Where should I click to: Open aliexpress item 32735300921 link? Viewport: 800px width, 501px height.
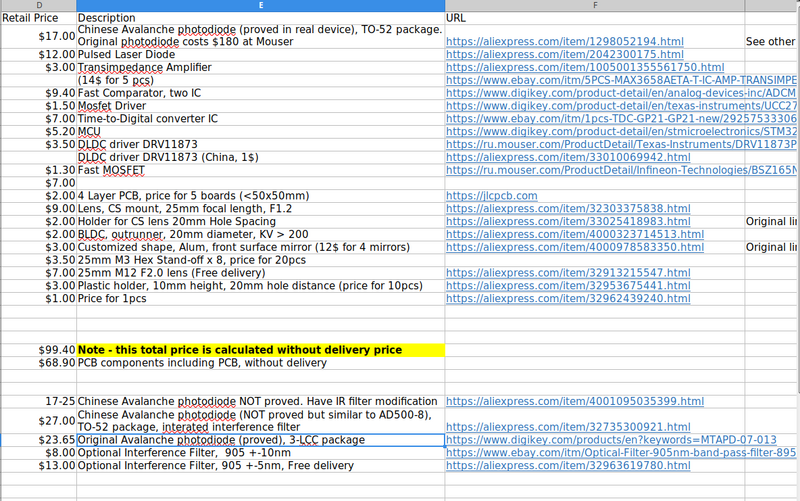tap(568, 427)
